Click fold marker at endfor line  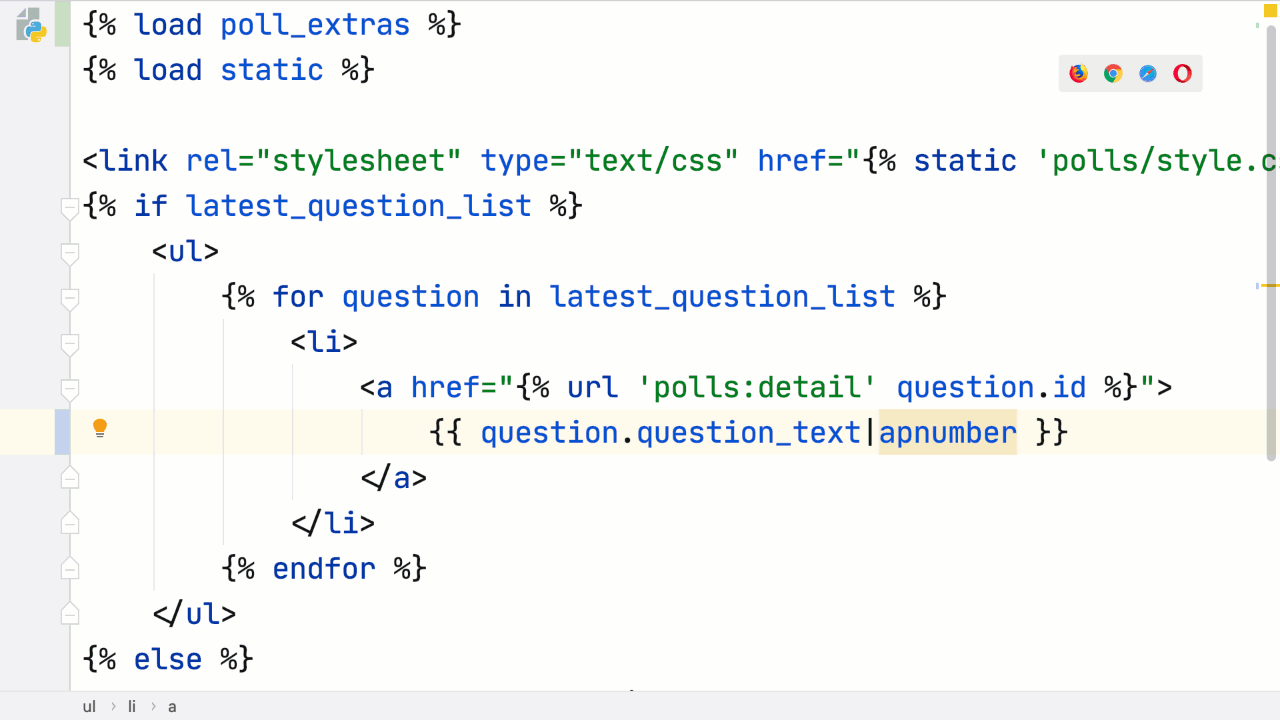coord(69,567)
